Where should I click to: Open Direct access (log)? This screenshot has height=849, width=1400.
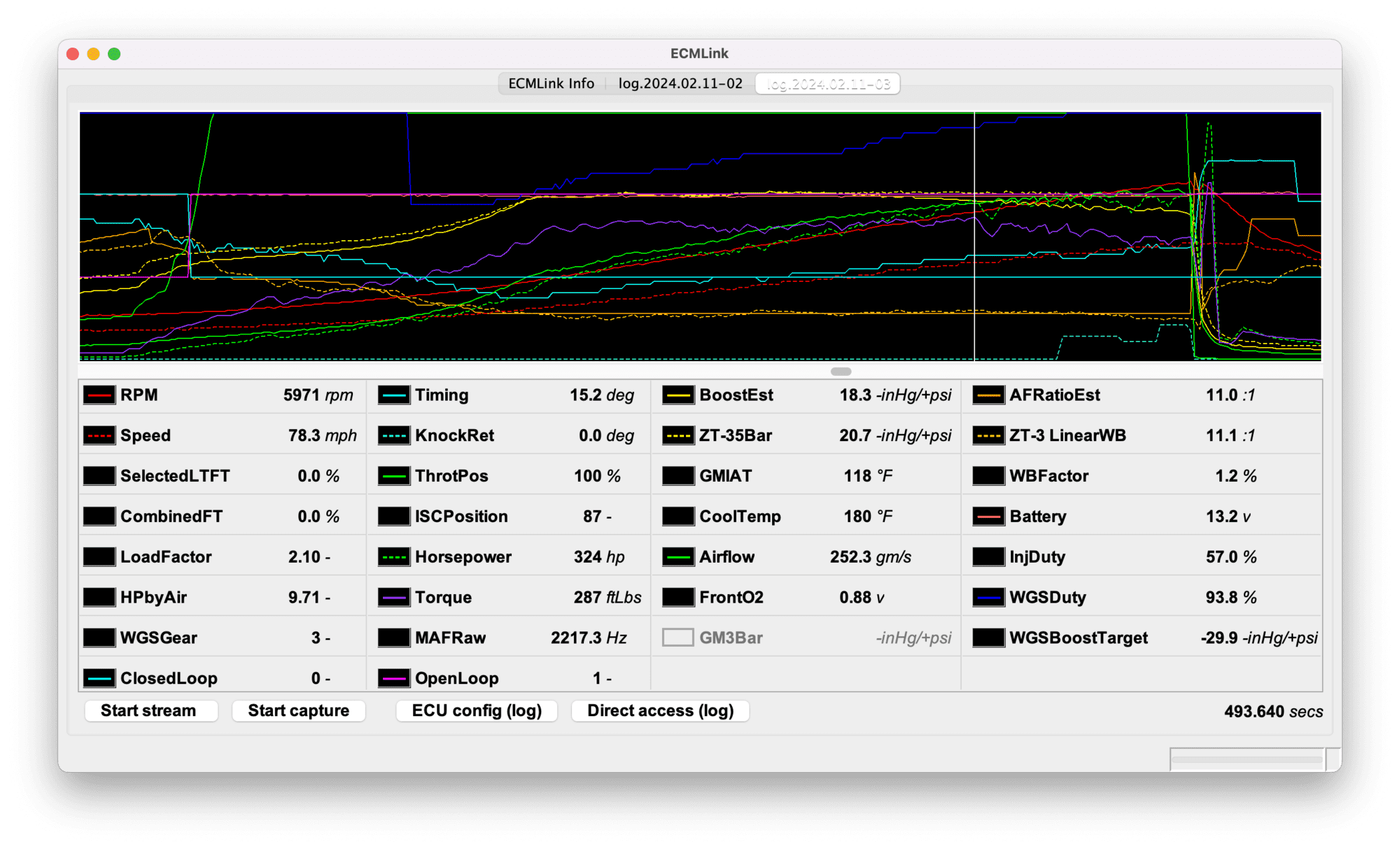click(x=660, y=711)
